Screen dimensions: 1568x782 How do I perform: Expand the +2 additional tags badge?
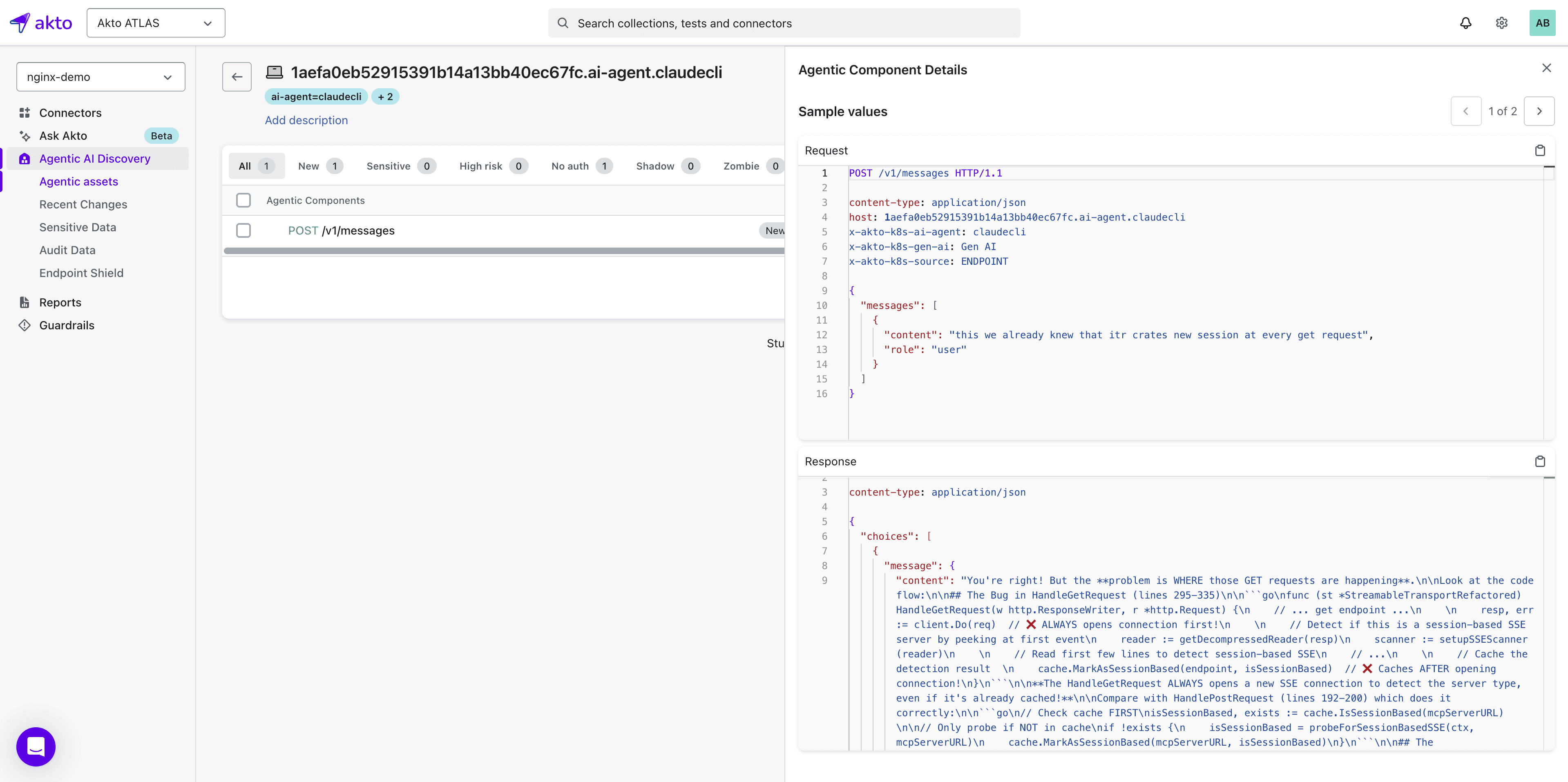pyautogui.click(x=385, y=97)
